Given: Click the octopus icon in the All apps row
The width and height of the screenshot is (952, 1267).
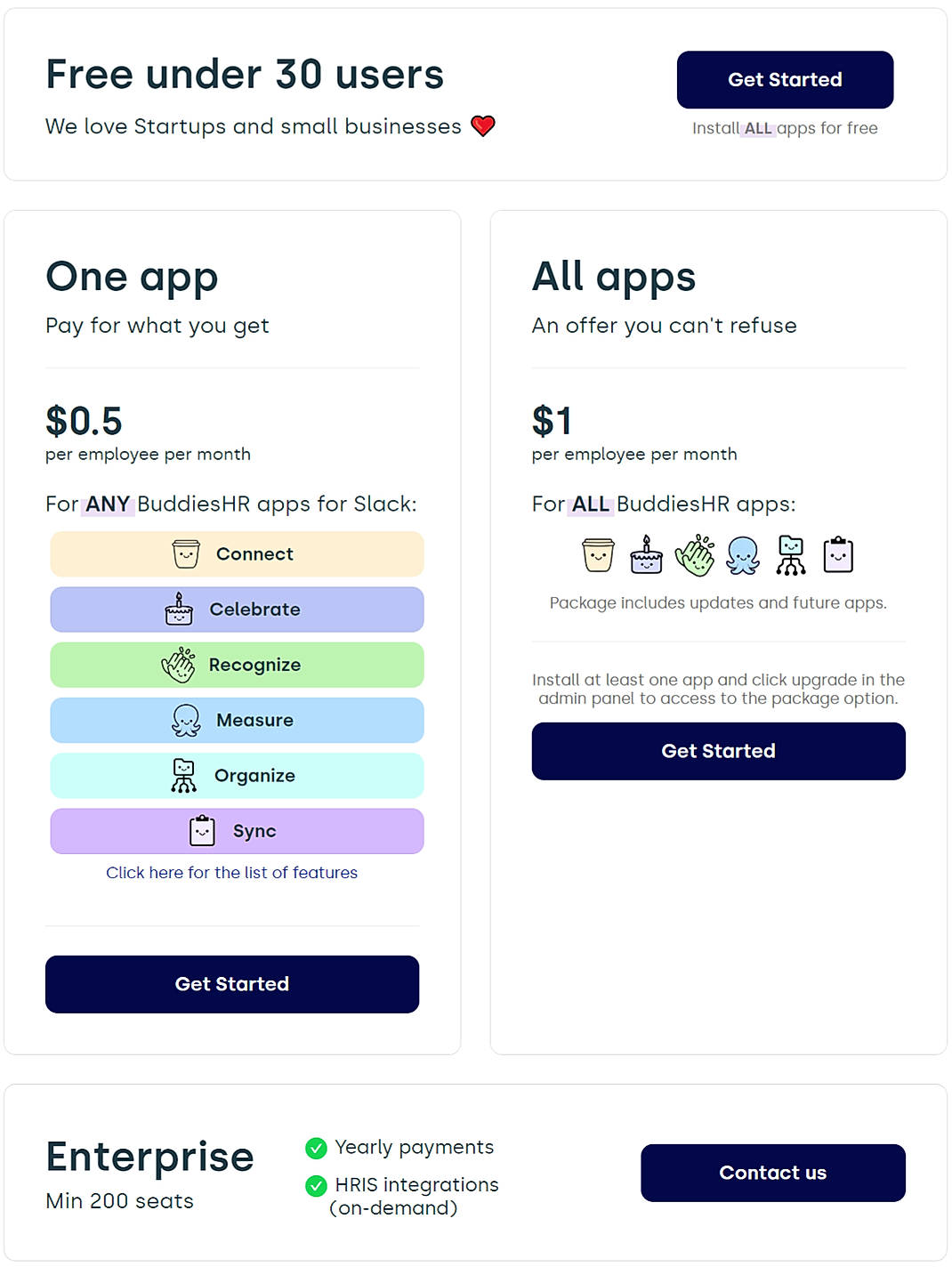Looking at the screenshot, I should pos(743,554).
